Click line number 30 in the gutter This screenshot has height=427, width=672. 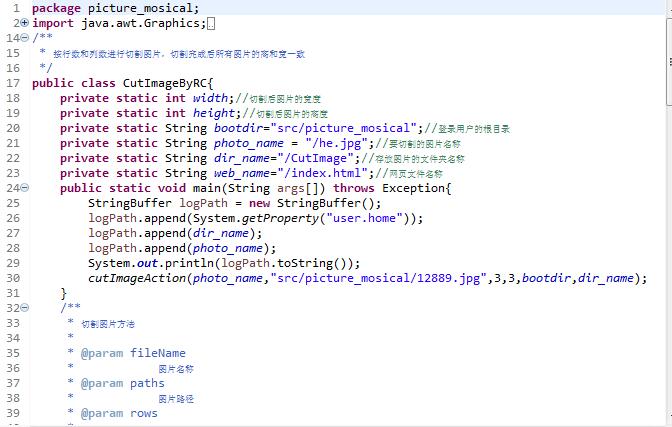pyautogui.click(x=13, y=278)
